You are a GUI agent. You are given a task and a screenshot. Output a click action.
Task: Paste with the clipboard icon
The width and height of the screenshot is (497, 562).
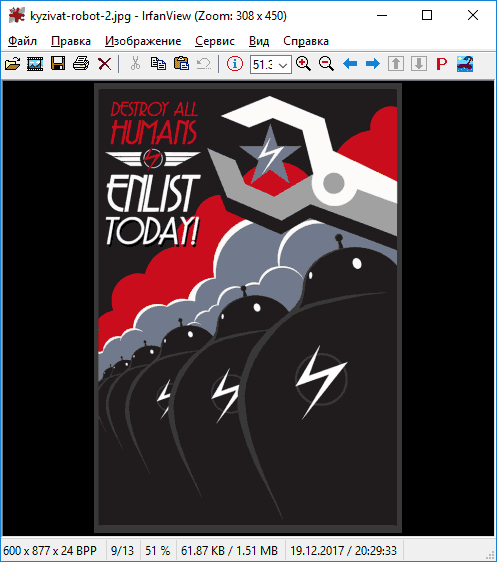(181, 64)
